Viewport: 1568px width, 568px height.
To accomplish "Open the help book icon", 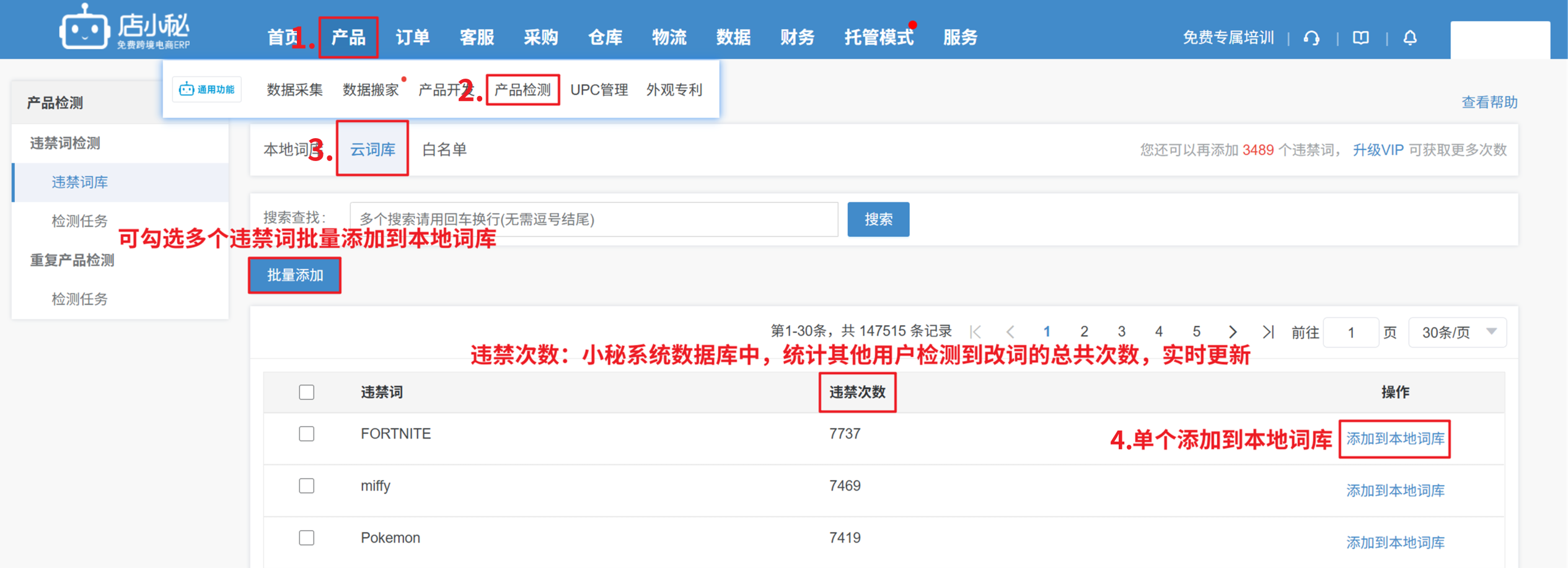I will [x=1360, y=38].
